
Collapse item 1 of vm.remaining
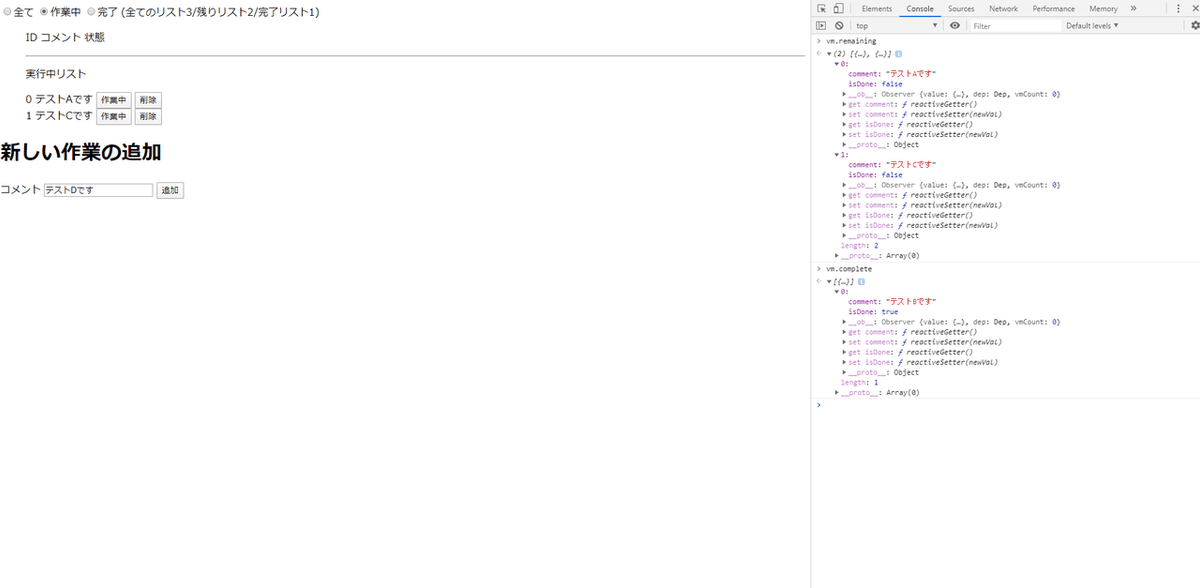click(x=837, y=155)
